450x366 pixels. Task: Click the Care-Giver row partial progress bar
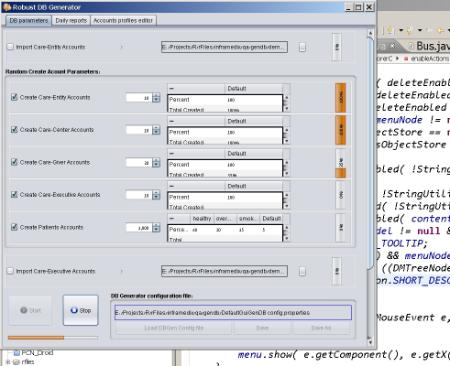tap(340, 163)
